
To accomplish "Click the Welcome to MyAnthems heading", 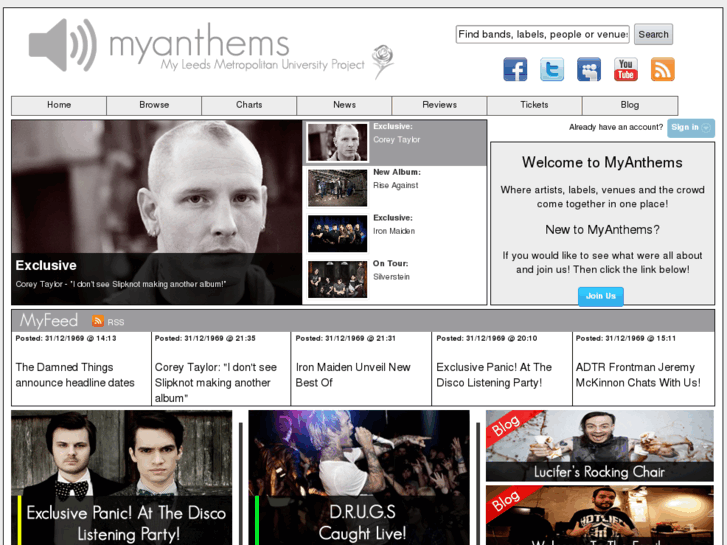I will tap(602, 162).
